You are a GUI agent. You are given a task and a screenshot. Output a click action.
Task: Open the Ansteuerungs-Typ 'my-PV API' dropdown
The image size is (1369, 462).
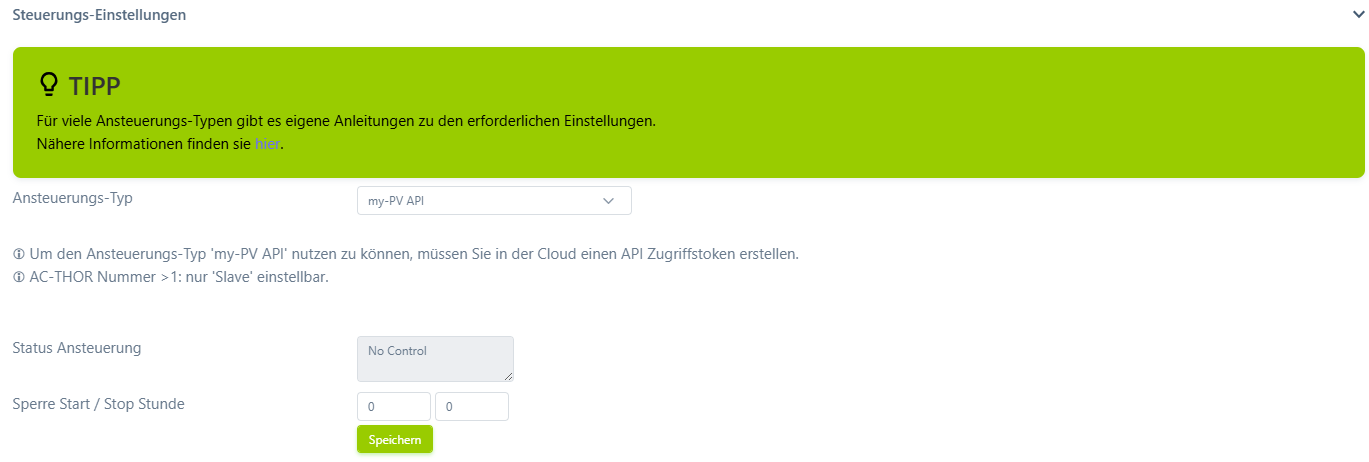tap(493, 200)
